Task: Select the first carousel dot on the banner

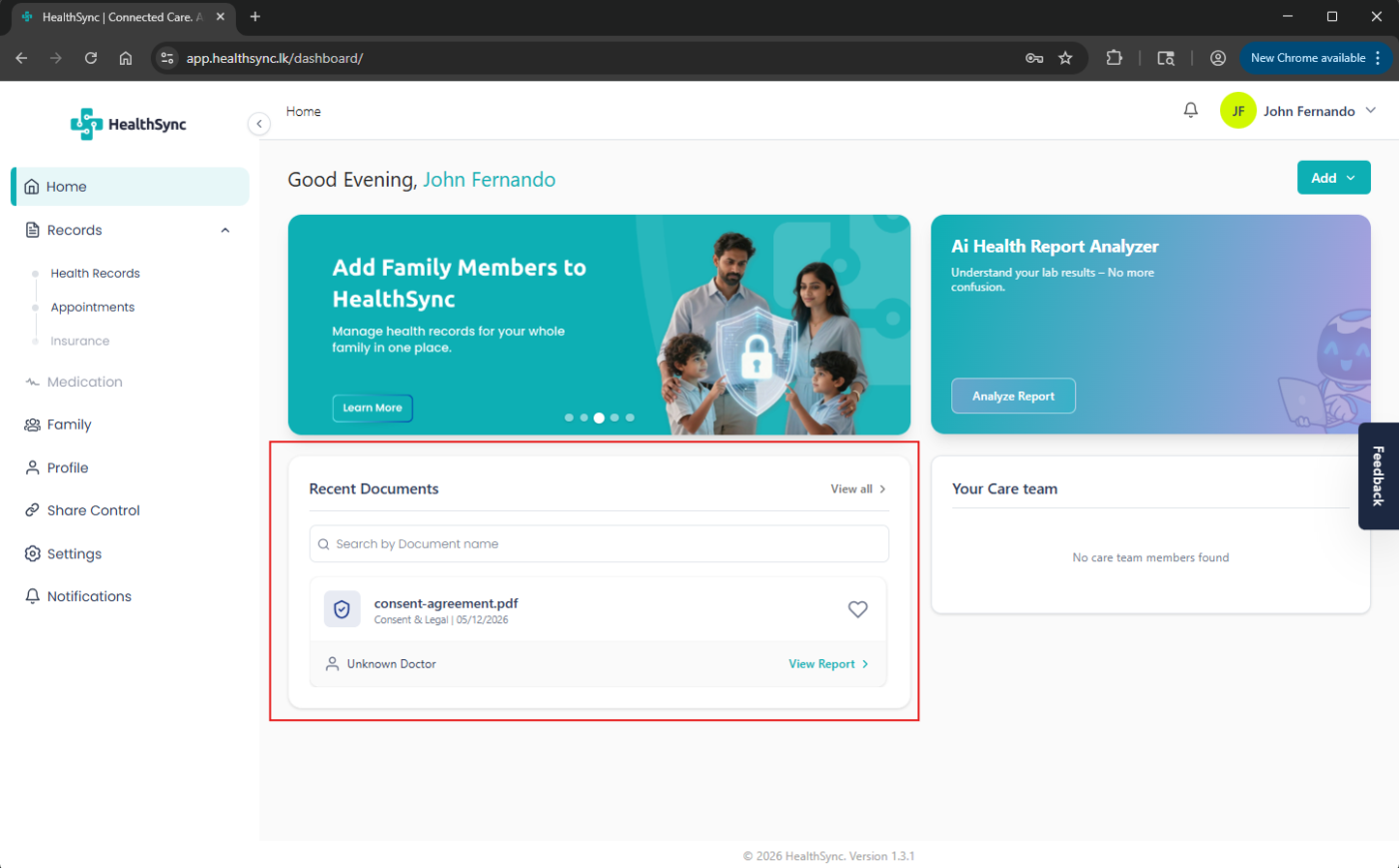Action: click(569, 418)
